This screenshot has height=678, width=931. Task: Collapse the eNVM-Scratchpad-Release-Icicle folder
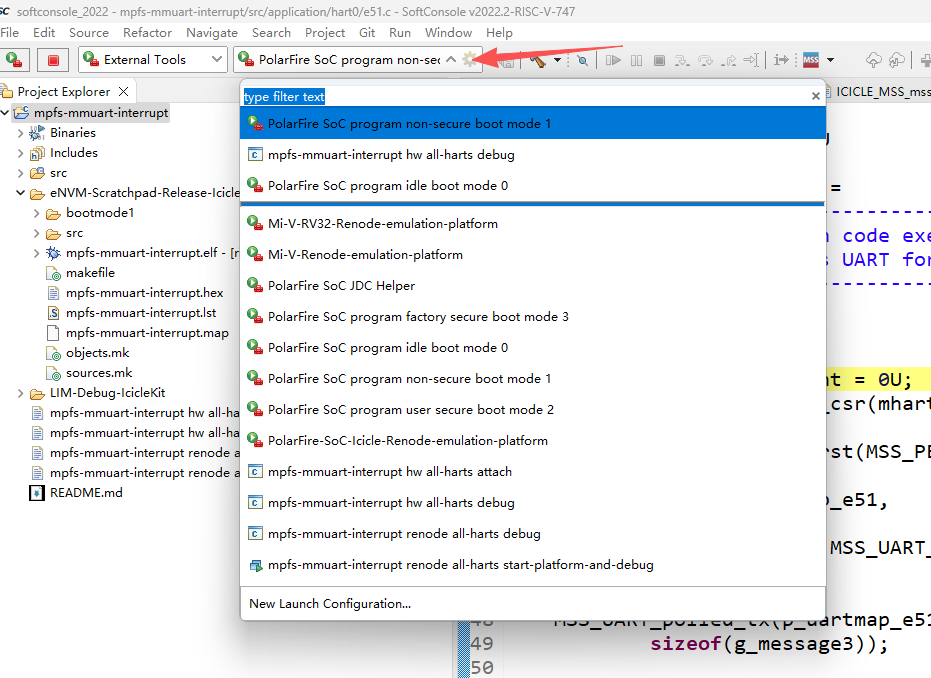(x=21, y=193)
